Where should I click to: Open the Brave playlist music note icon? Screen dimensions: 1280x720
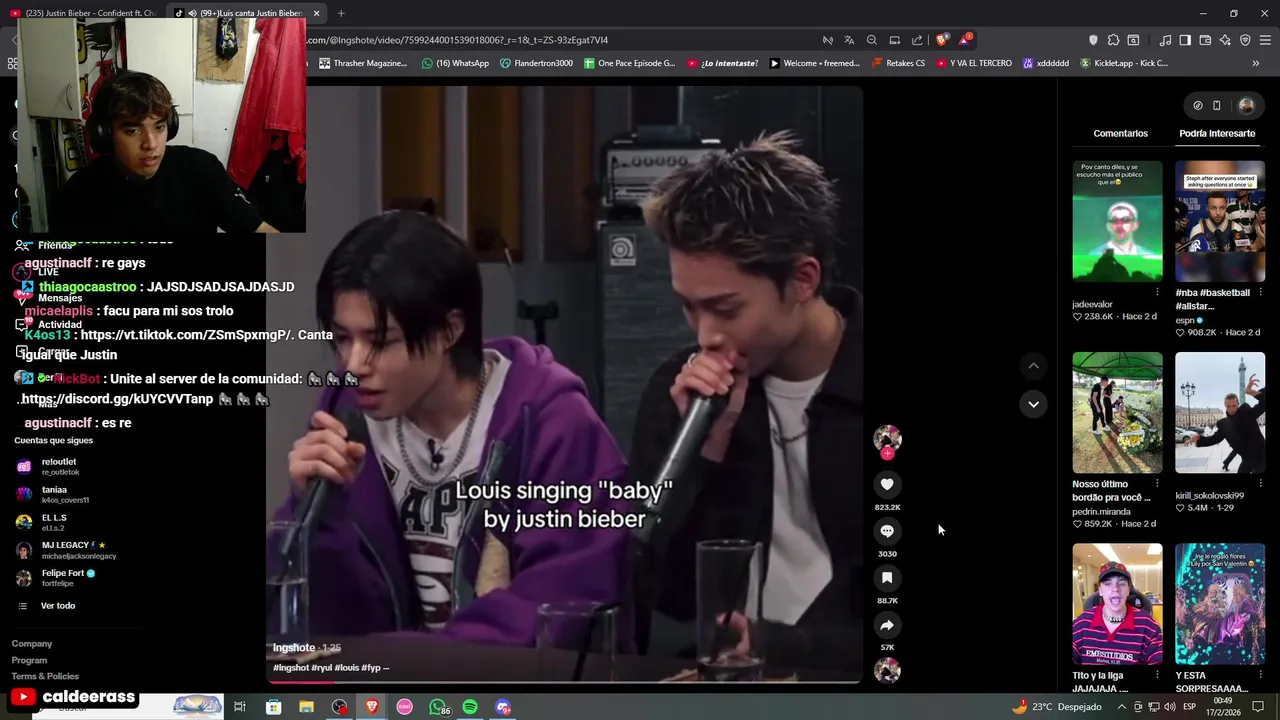coord(1165,40)
